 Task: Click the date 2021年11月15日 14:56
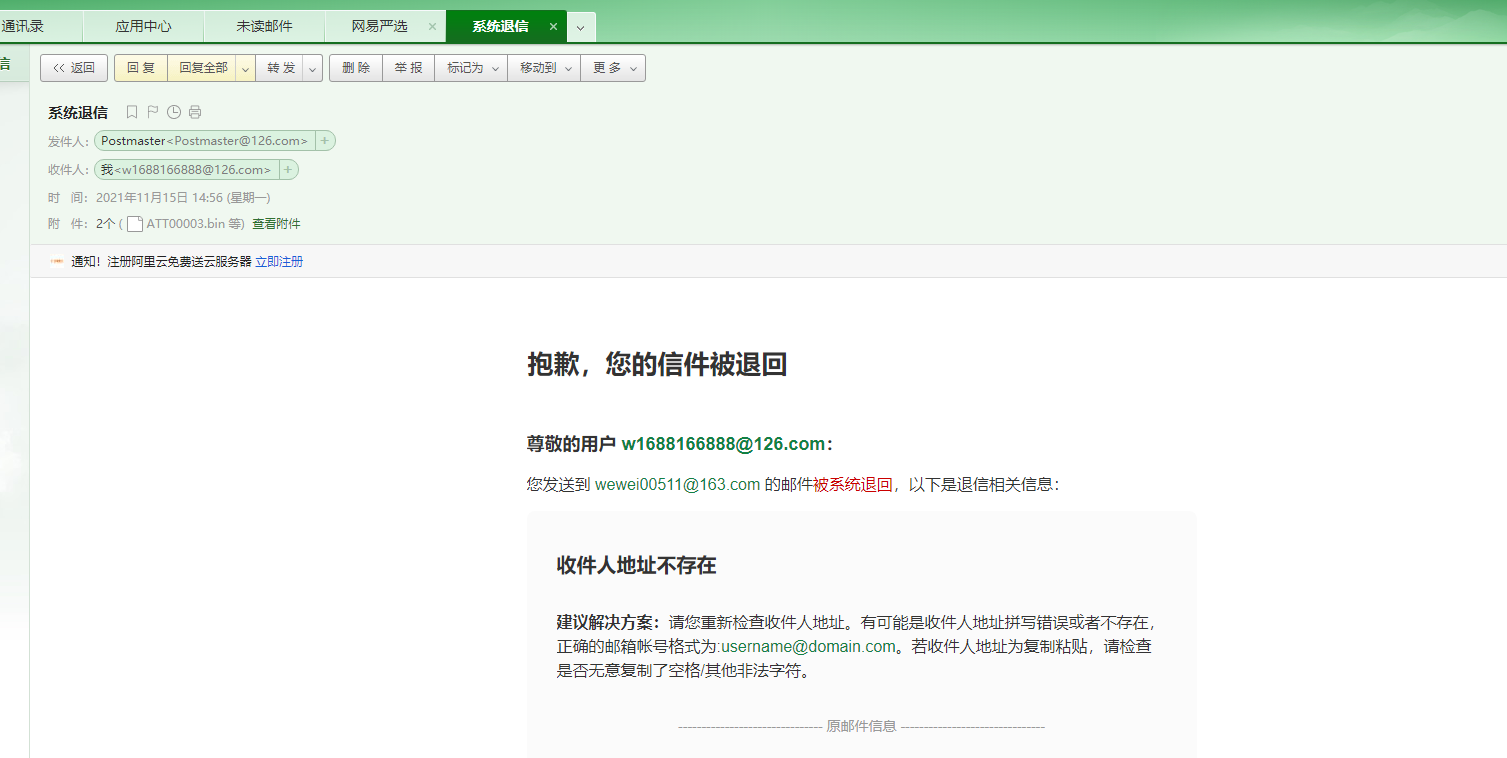(x=160, y=198)
